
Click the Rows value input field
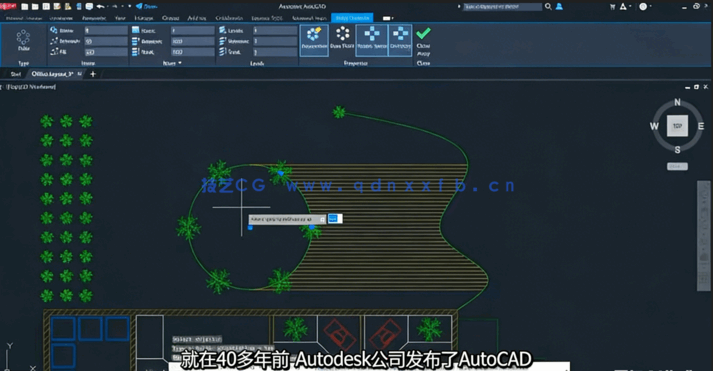coord(193,30)
